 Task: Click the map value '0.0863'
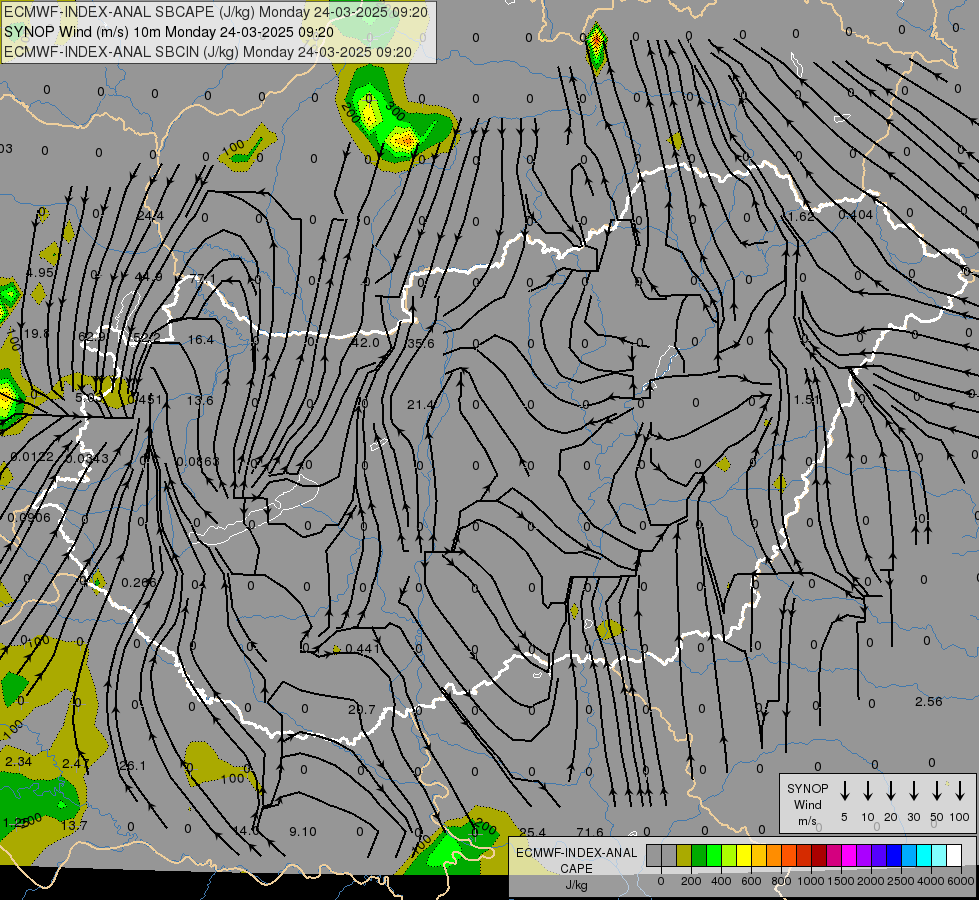(197, 462)
